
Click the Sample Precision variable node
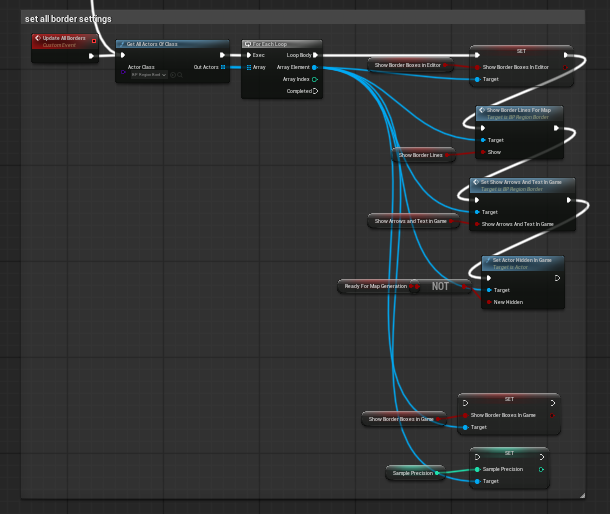point(413,473)
